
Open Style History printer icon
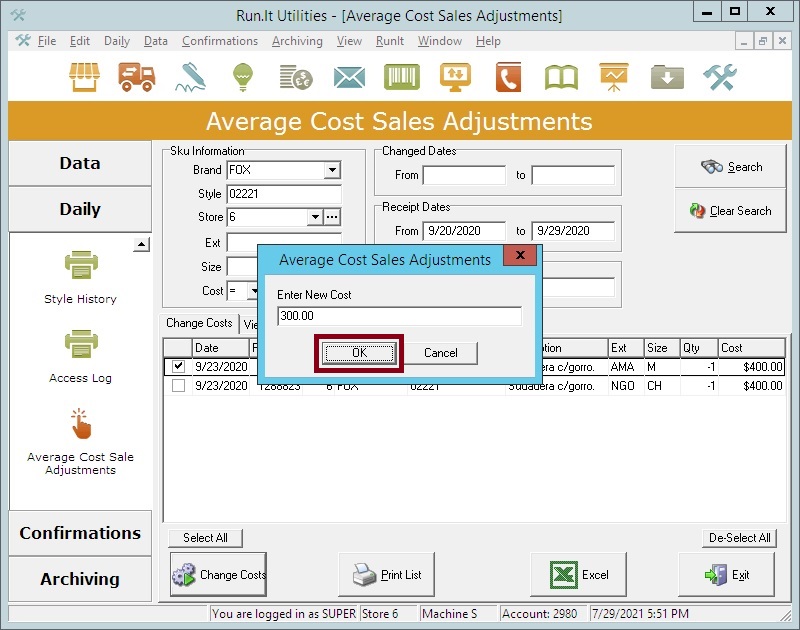tap(81, 265)
